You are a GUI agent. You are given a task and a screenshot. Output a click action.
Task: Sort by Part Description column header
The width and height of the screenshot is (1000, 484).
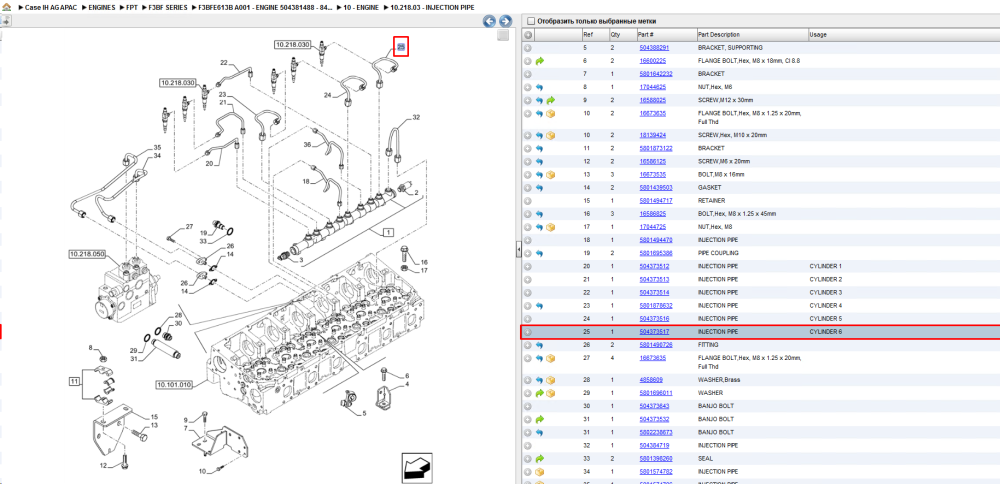[752, 34]
